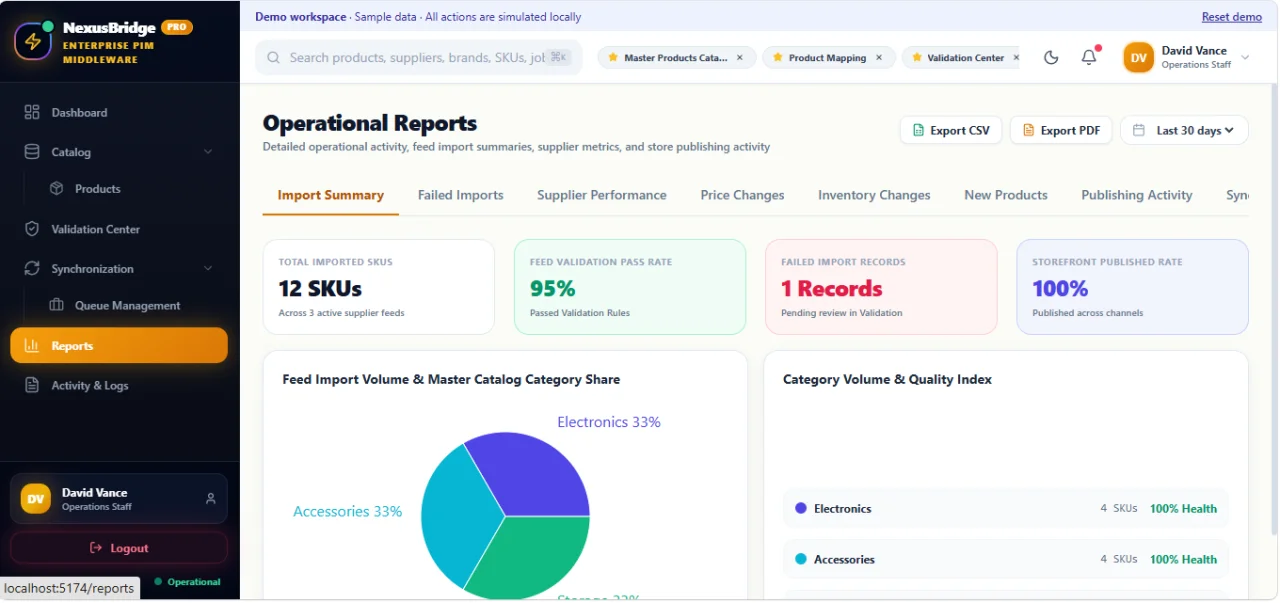Viewport: 1280px width, 603px height.
Task: Click the Validation Center shield icon
Action: pos(32,229)
